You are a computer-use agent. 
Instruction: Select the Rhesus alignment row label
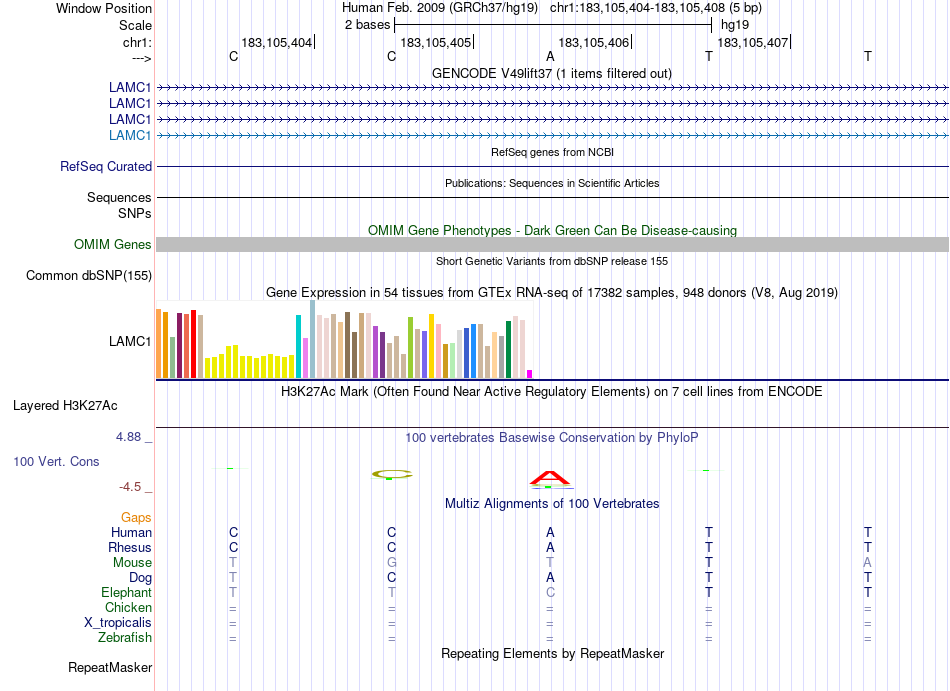tap(130, 547)
